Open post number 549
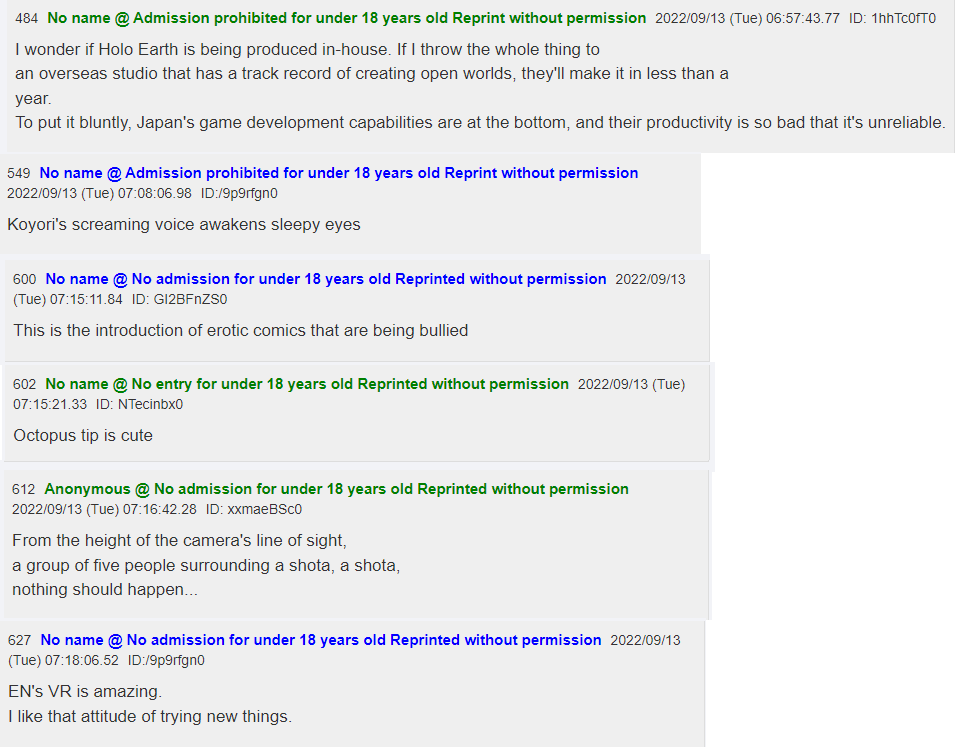The width and height of the screenshot is (974, 749). (19, 173)
